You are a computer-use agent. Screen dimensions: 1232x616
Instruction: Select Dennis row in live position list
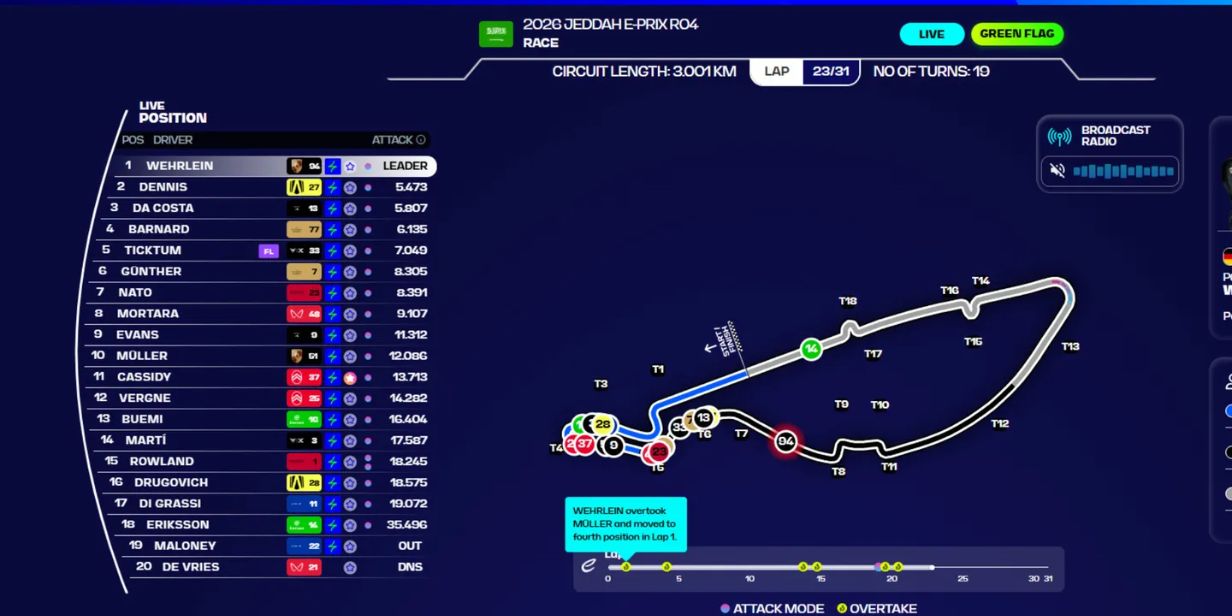tap(270, 187)
